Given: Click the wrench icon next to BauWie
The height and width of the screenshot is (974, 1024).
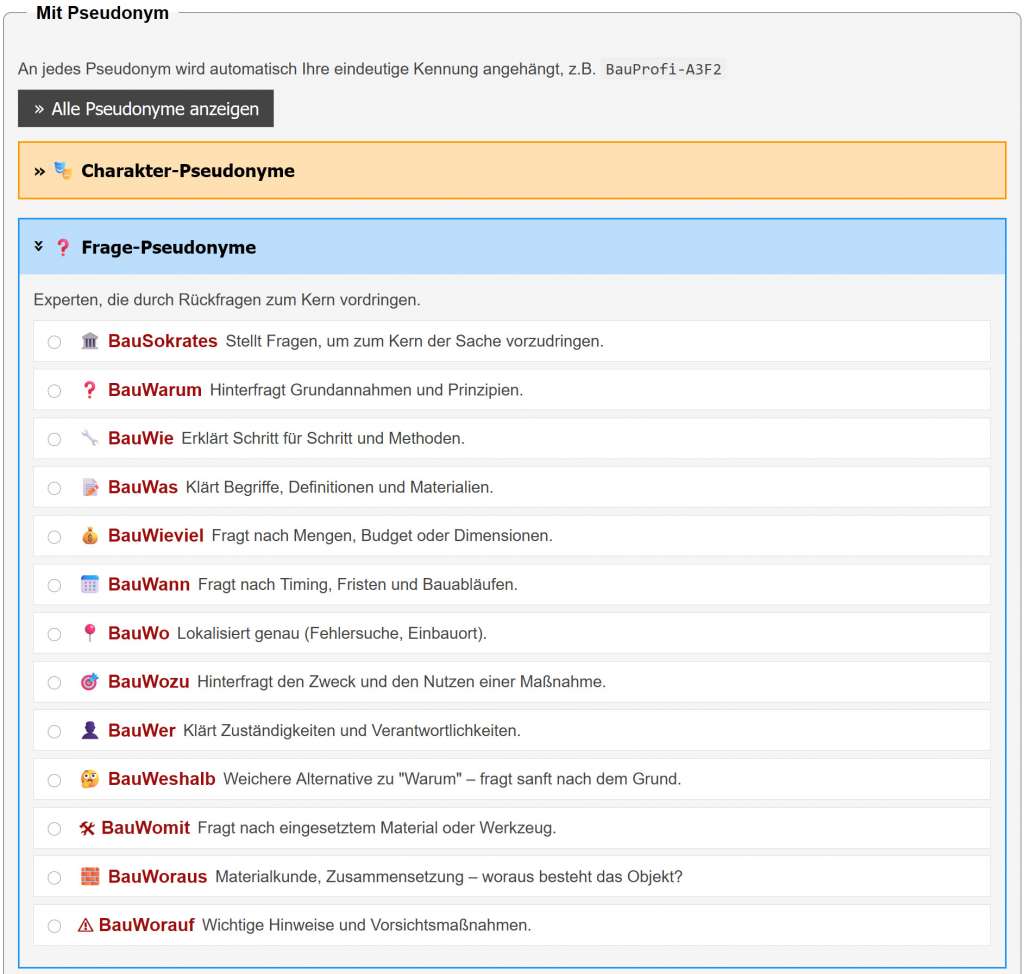Looking at the screenshot, I should click(x=90, y=438).
